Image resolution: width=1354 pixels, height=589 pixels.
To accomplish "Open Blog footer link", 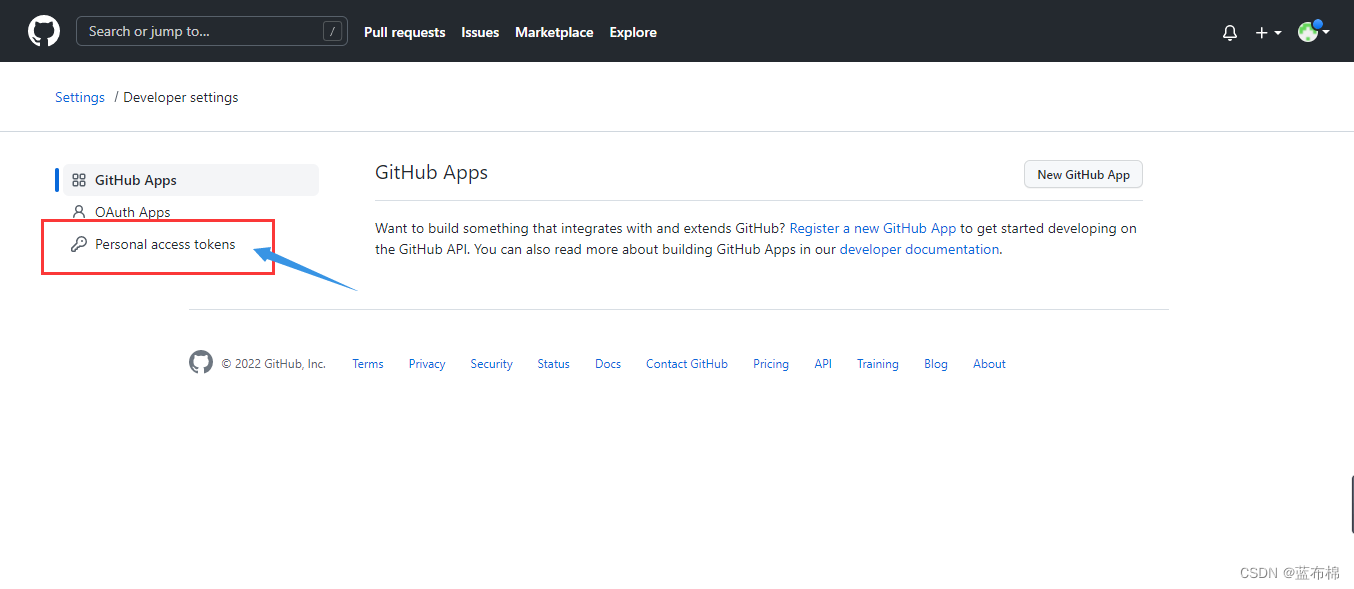I will 936,364.
